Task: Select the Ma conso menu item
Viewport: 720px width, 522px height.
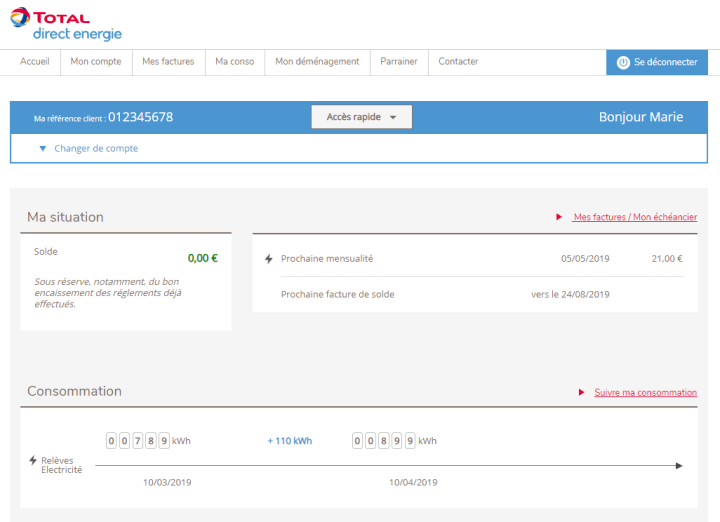Action: point(235,62)
